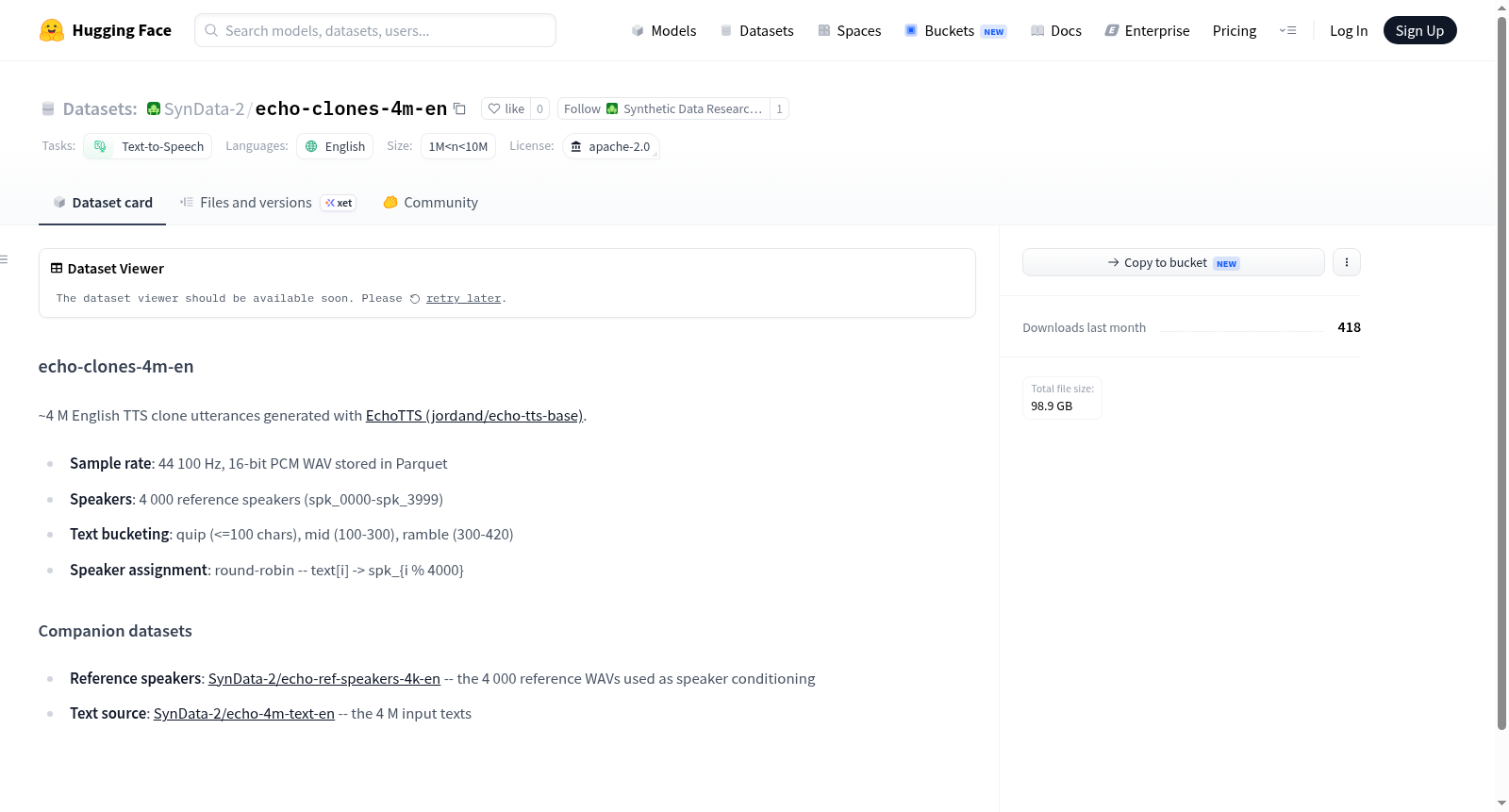Open the apache-2.0 license tag

pyautogui.click(x=610, y=146)
